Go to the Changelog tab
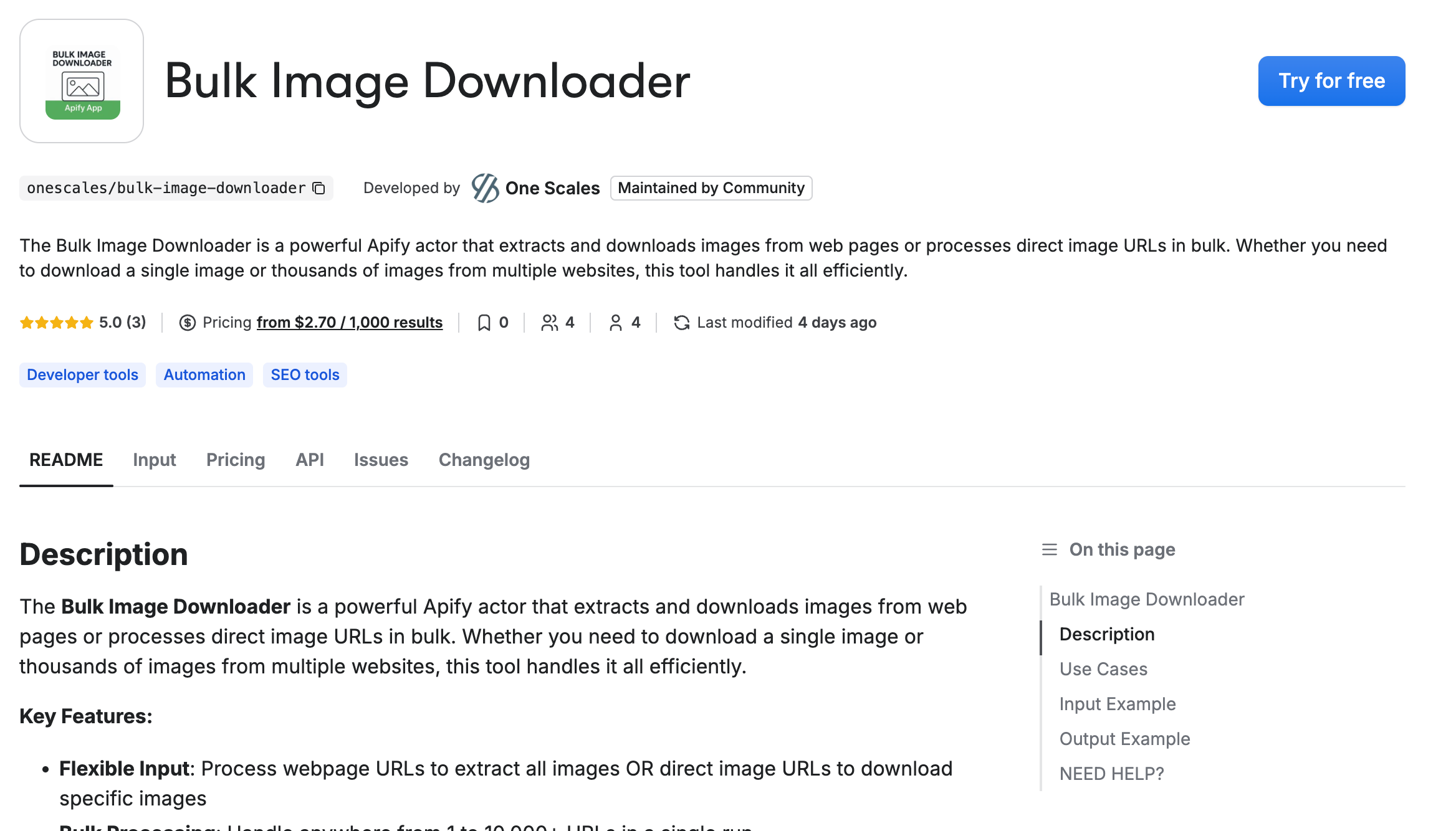 pyautogui.click(x=484, y=460)
